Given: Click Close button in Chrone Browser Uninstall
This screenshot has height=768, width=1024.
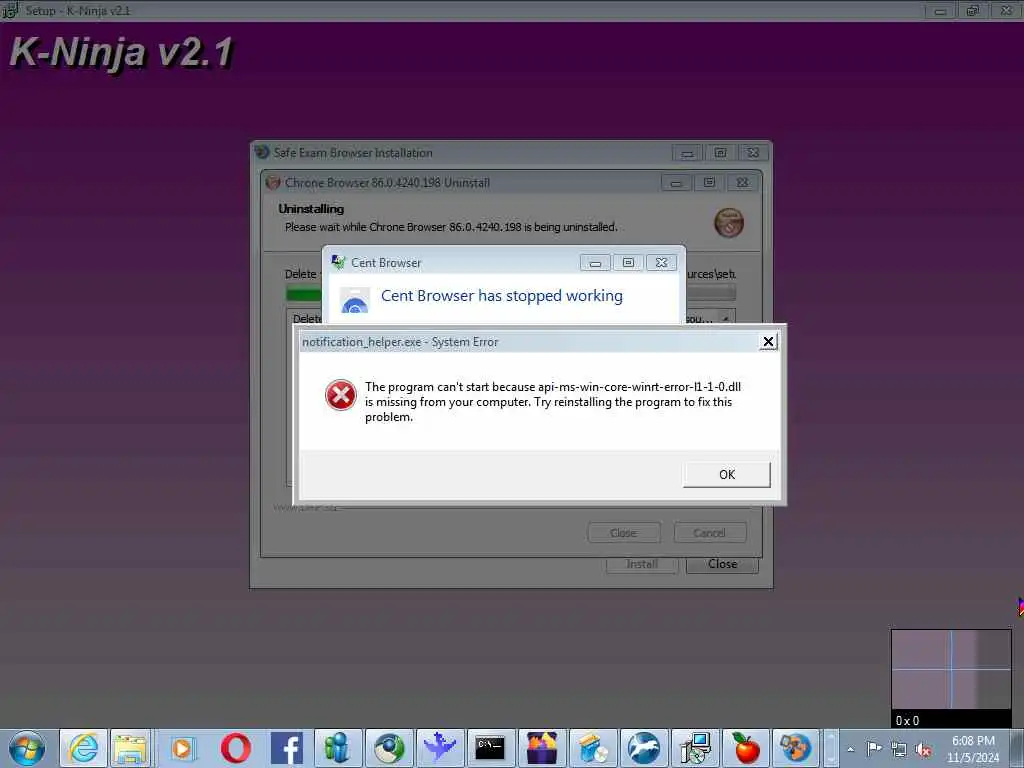Looking at the screenshot, I should point(624,533).
